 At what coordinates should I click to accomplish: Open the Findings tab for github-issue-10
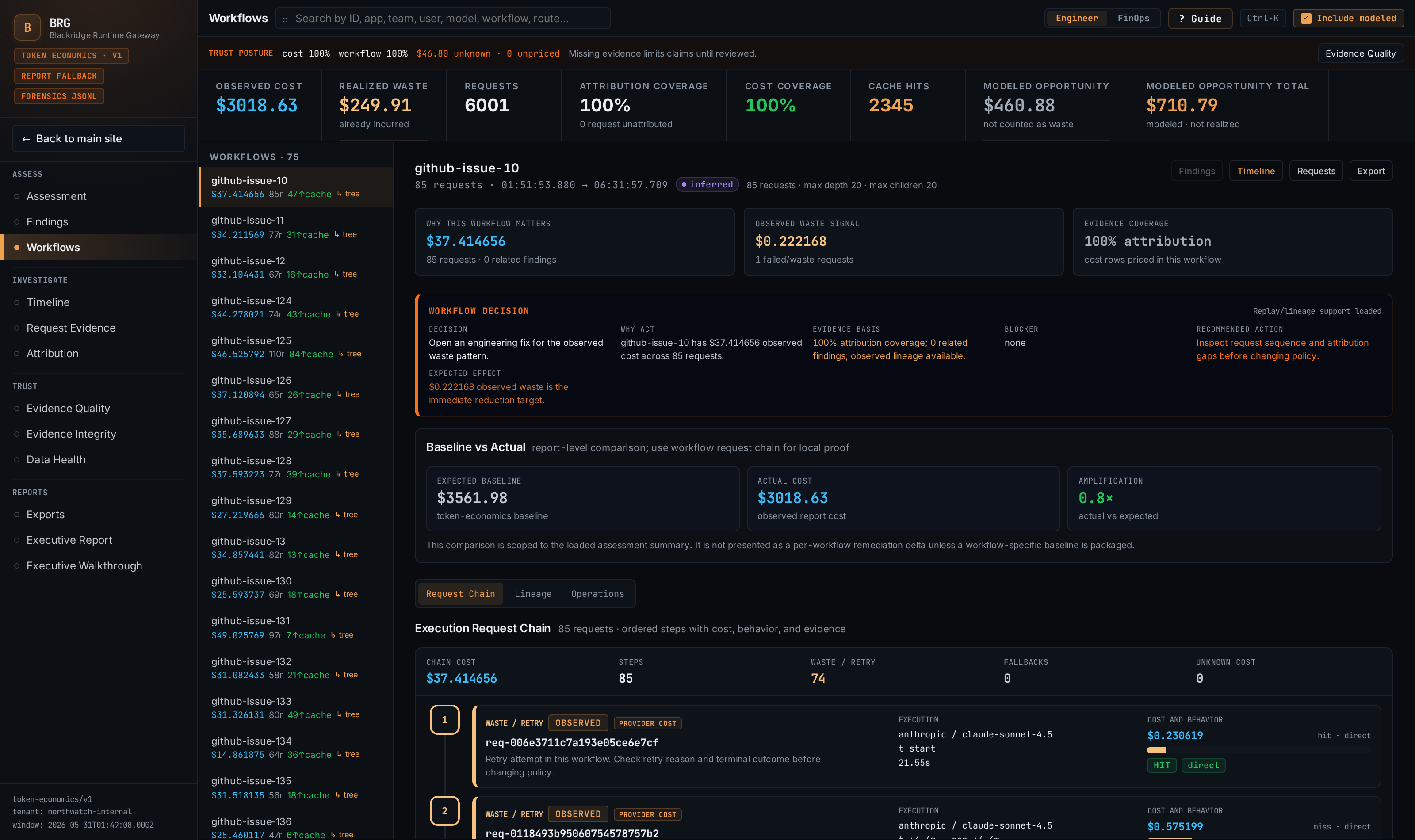click(1197, 171)
